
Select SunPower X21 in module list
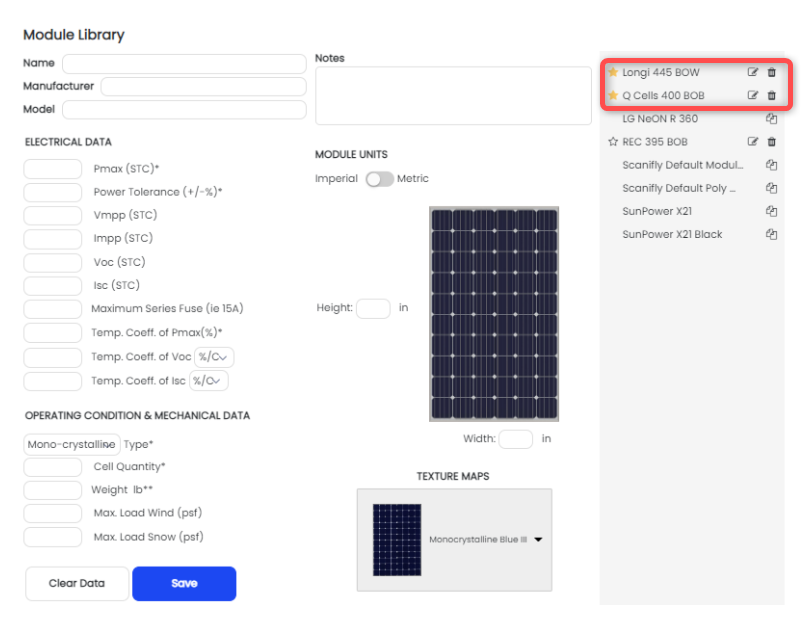(657, 211)
